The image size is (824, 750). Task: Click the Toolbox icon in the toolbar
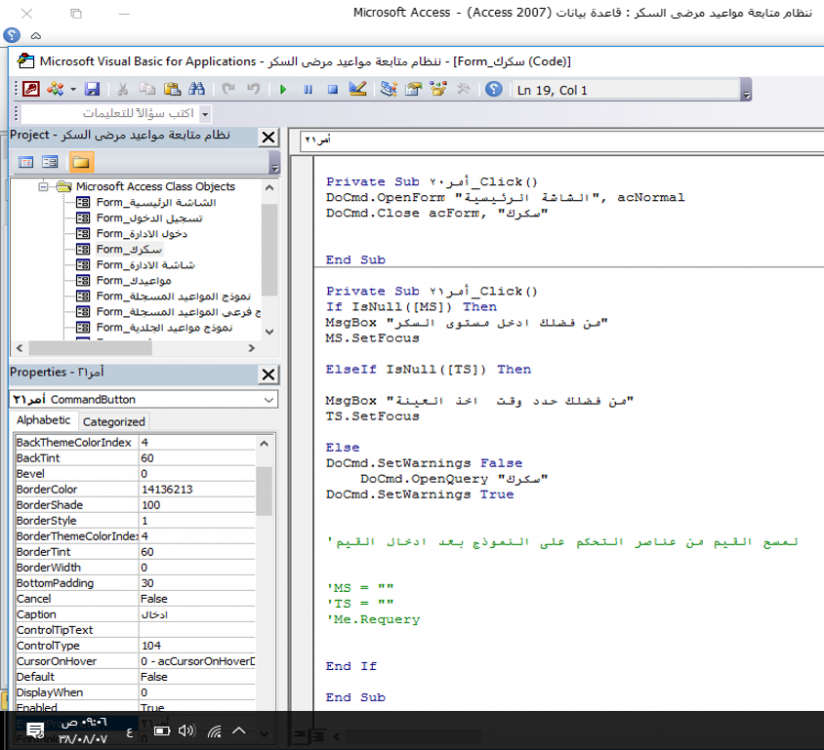coord(463,89)
